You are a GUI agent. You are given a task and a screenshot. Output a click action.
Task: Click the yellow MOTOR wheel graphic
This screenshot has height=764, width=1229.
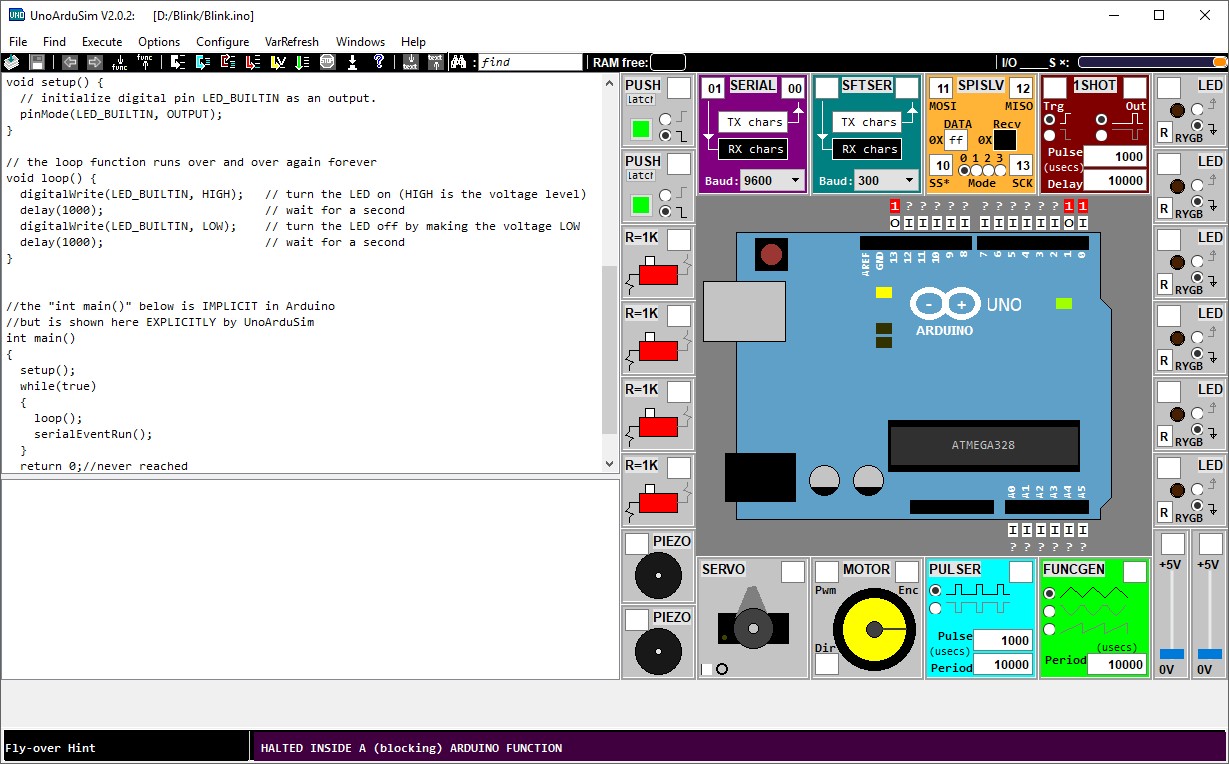(x=874, y=628)
